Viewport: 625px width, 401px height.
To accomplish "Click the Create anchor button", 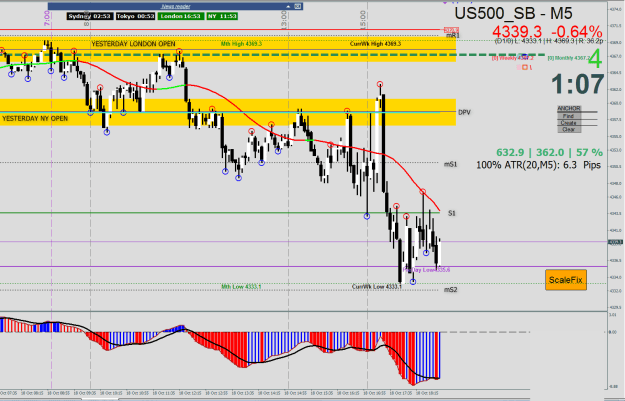I will pyautogui.click(x=569, y=123).
